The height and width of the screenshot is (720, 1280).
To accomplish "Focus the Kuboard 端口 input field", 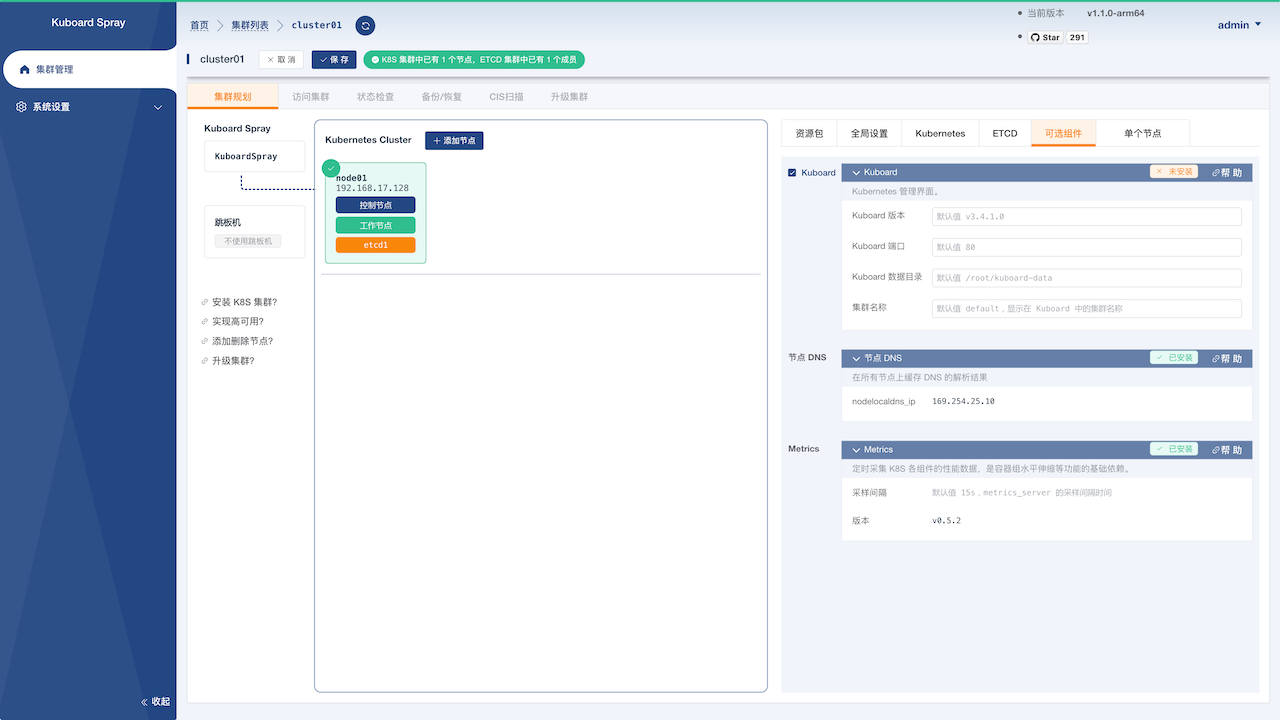I will (1086, 247).
